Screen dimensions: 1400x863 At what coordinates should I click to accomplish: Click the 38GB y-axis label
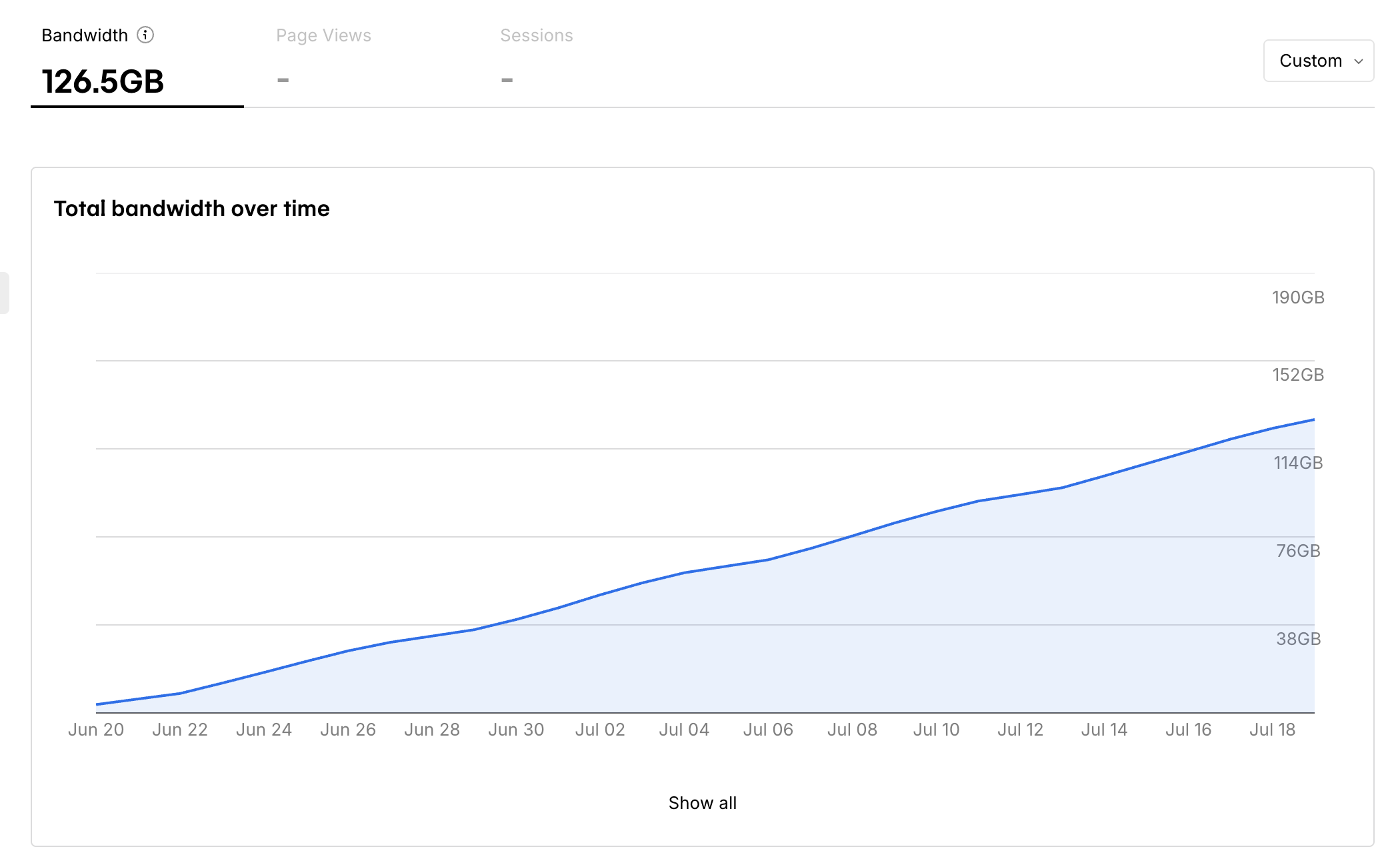coord(1297,639)
